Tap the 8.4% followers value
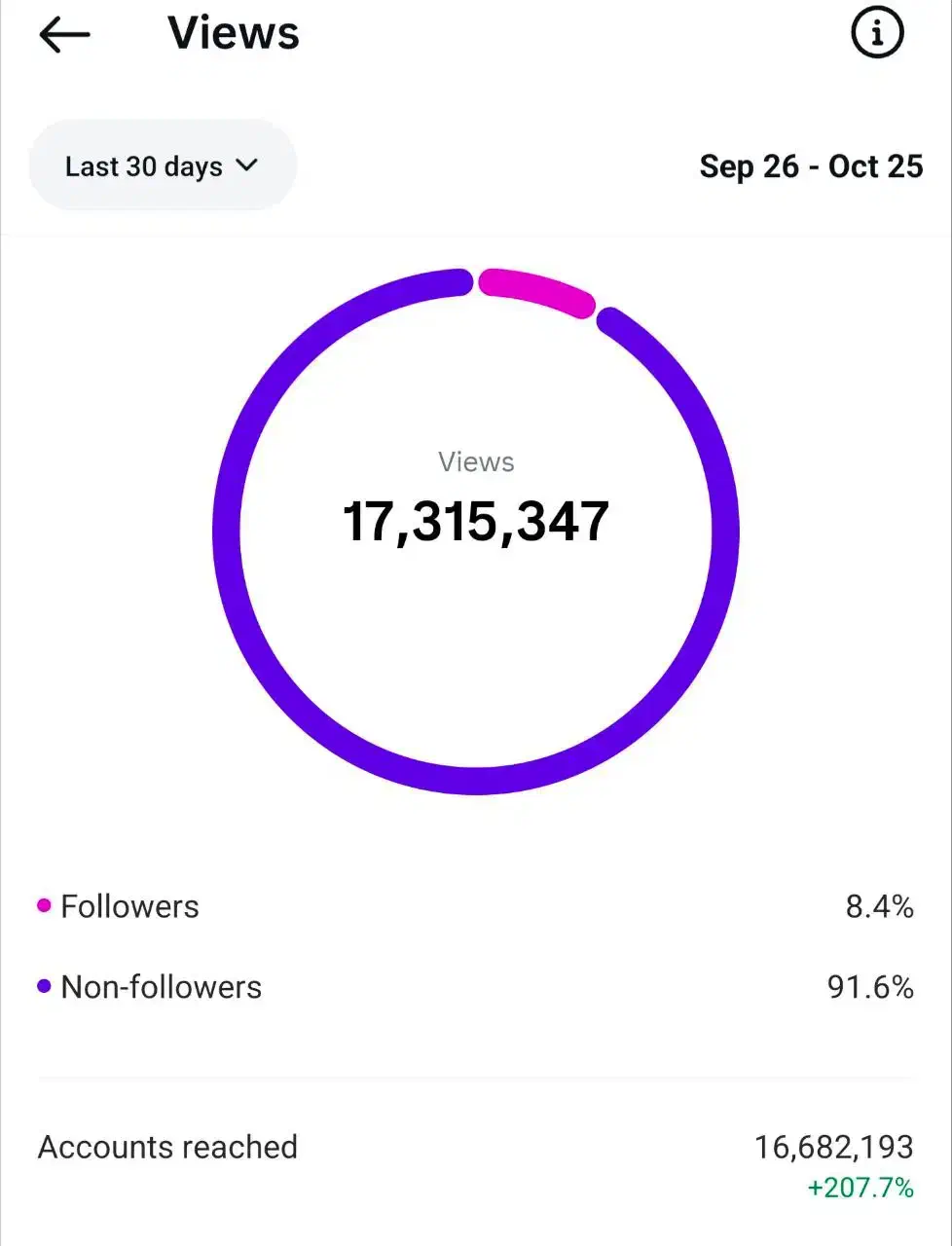The image size is (952, 1246). 879,907
